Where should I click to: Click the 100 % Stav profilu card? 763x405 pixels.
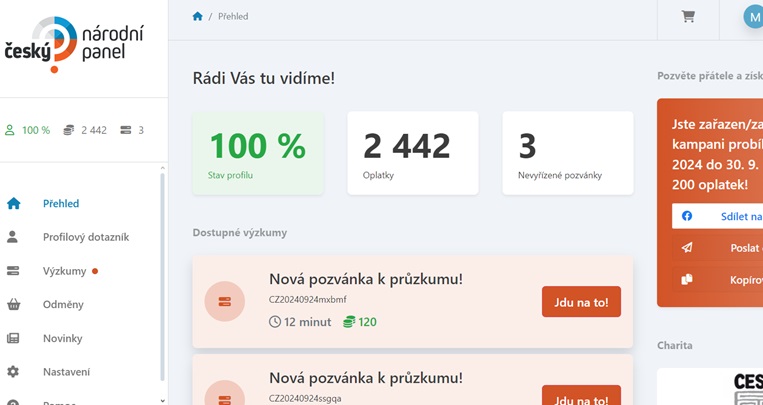(258, 153)
